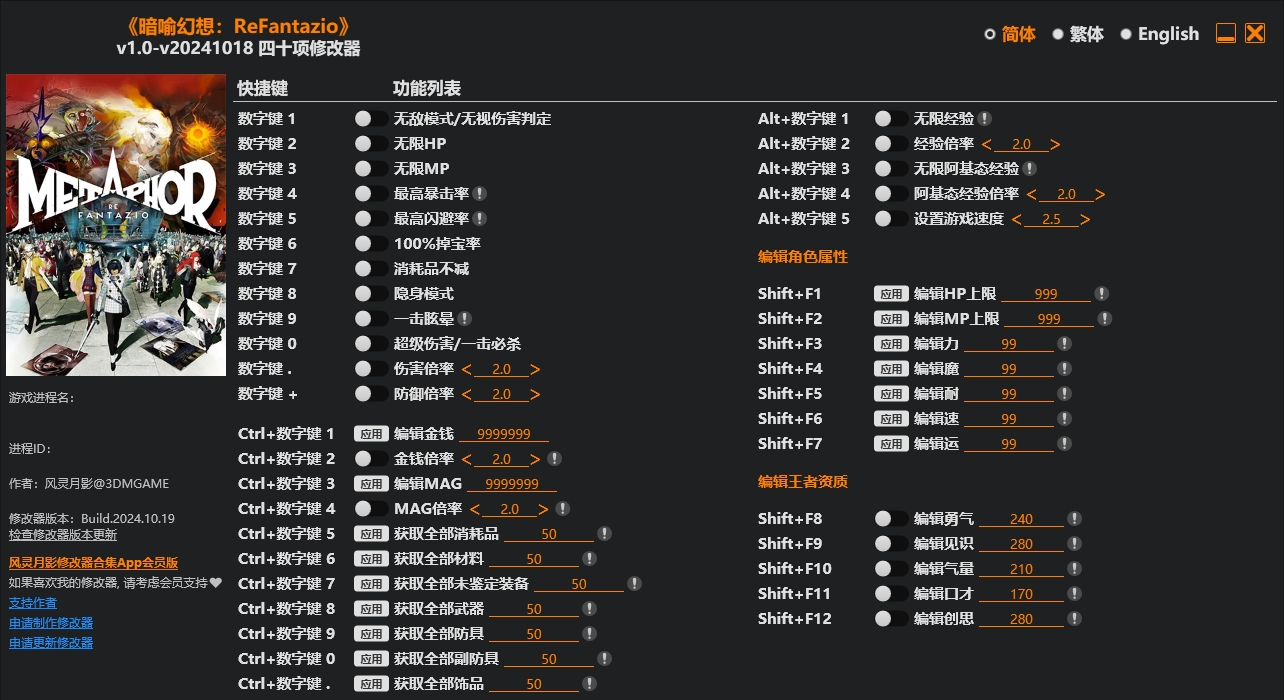
Task: Select 简体 language option
Action: 1010,34
